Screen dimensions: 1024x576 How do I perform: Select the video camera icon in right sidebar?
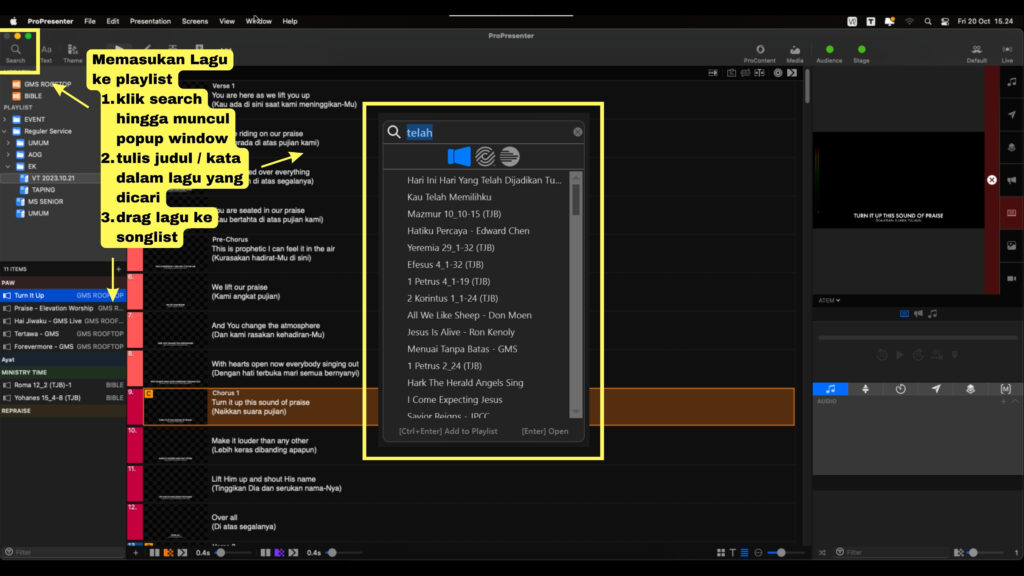point(1012,278)
